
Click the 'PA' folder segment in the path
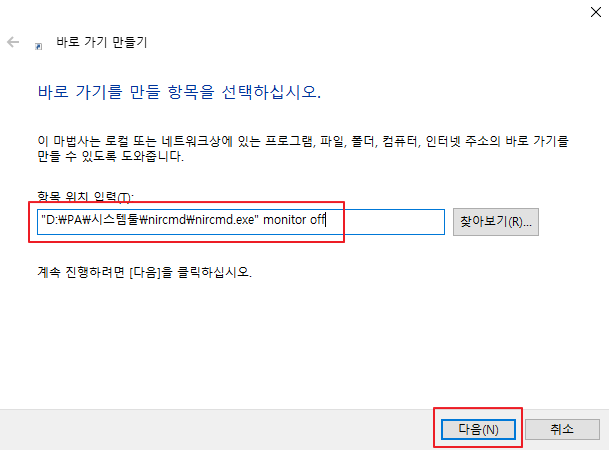click(75, 220)
